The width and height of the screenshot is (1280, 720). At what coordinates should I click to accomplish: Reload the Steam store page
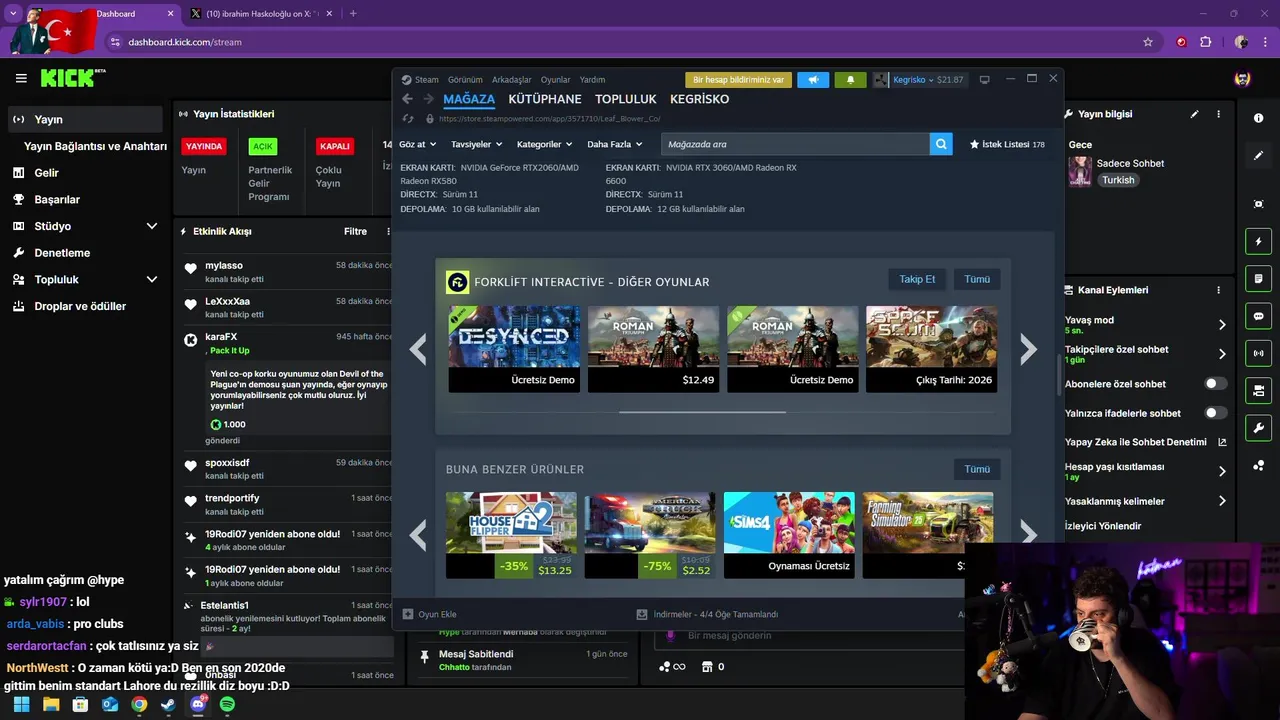pyautogui.click(x=407, y=118)
